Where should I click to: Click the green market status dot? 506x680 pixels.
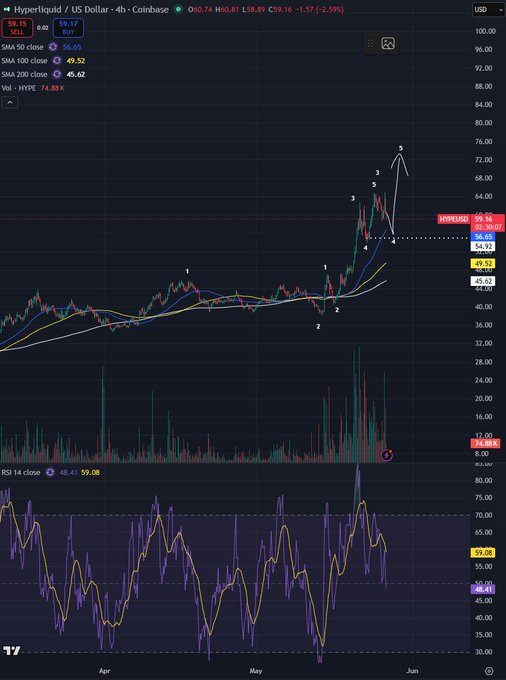pyautogui.click(x=178, y=9)
